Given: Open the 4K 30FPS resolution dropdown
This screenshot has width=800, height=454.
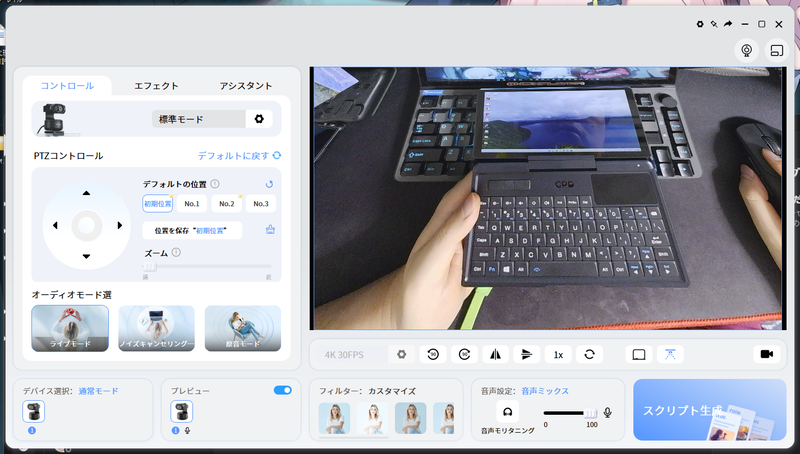Looking at the screenshot, I should [x=354, y=354].
